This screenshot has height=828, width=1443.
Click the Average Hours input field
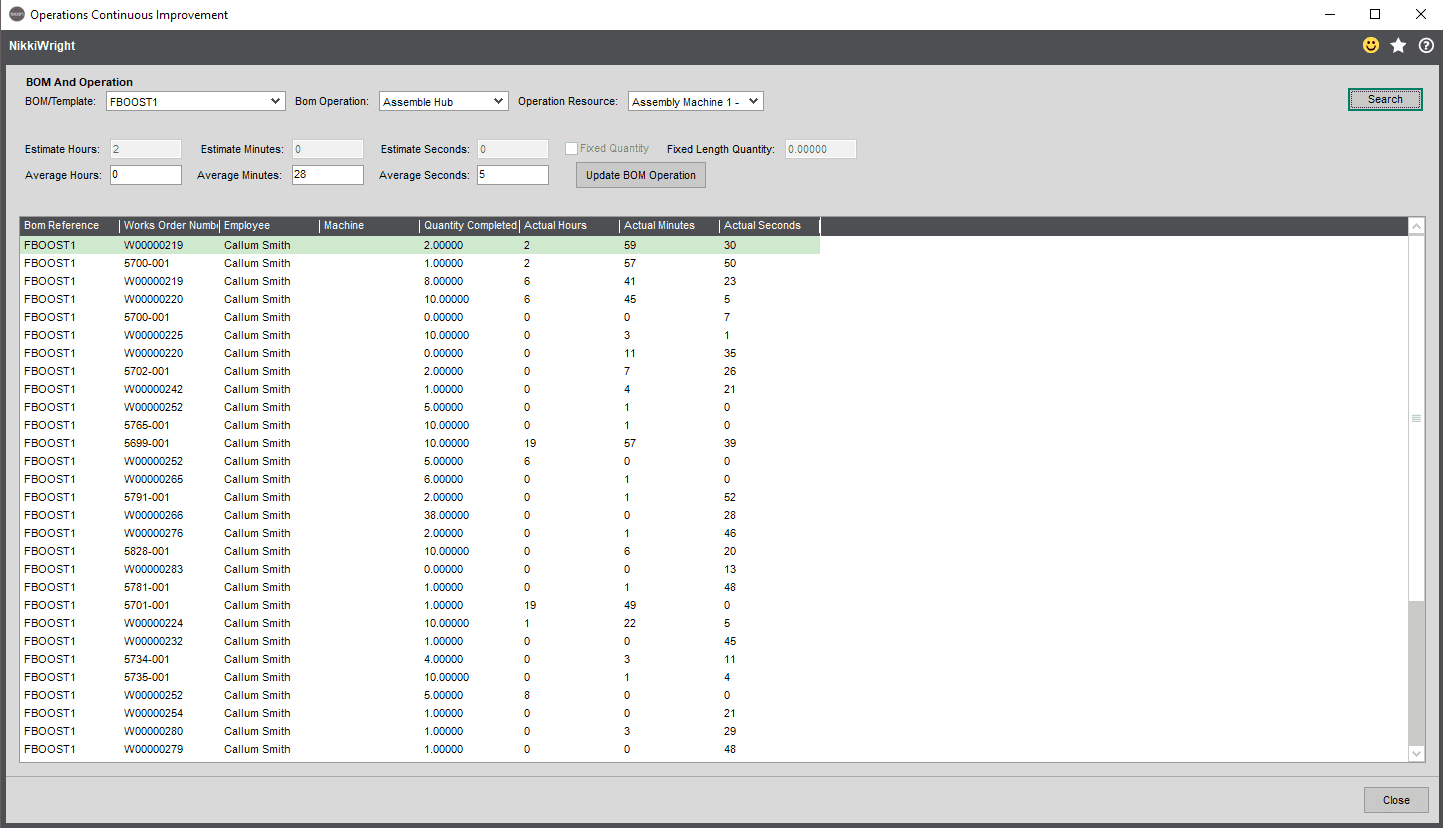[x=146, y=175]
